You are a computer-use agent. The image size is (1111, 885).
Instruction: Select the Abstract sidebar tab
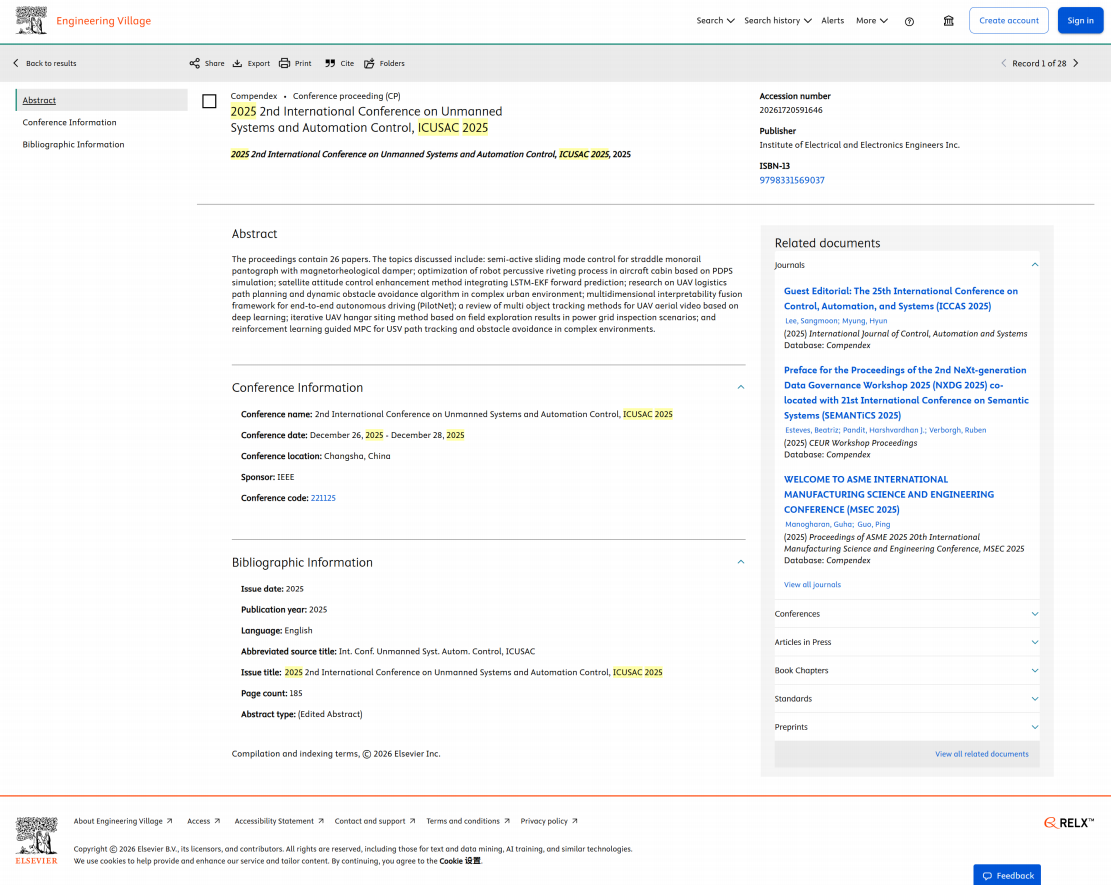[x=101, y=100]
